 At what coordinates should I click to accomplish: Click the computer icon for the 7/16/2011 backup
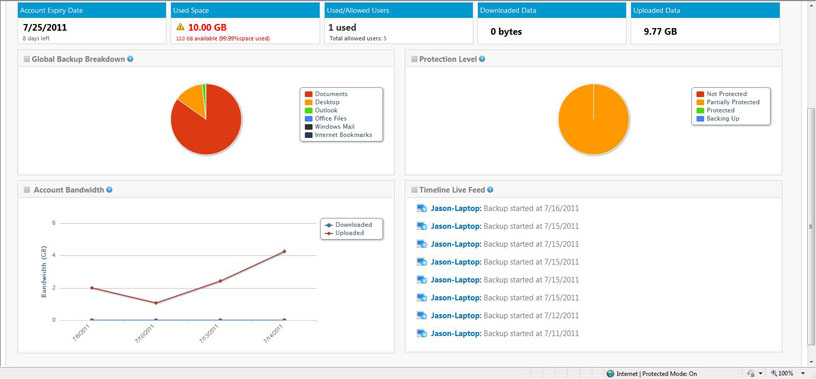coord(422,208)
